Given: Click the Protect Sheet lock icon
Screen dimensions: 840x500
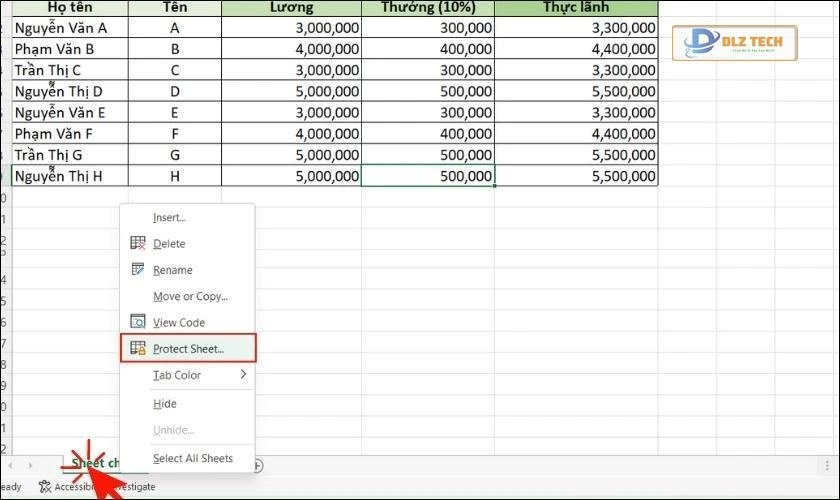Looking at the screenshot, I should coord(138,349).
